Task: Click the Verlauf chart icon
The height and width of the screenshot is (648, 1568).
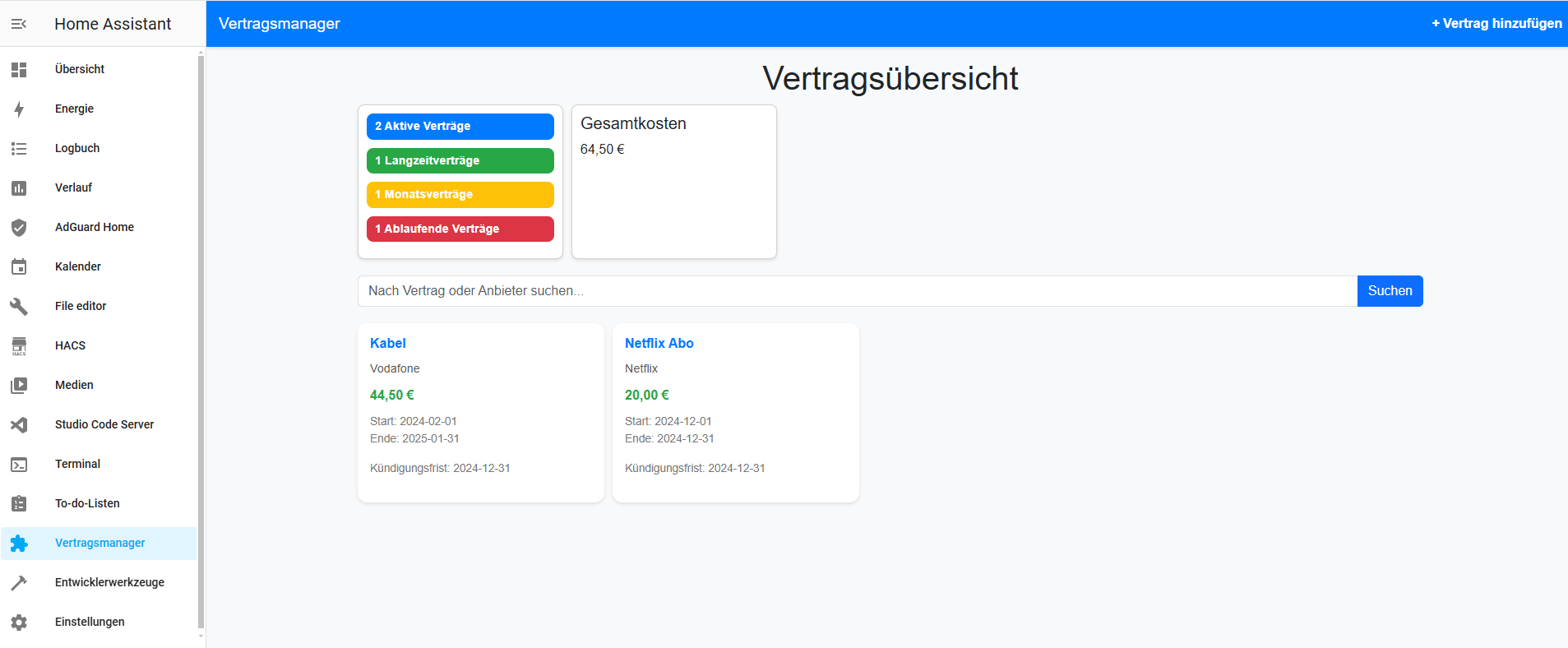Action: 19,188
